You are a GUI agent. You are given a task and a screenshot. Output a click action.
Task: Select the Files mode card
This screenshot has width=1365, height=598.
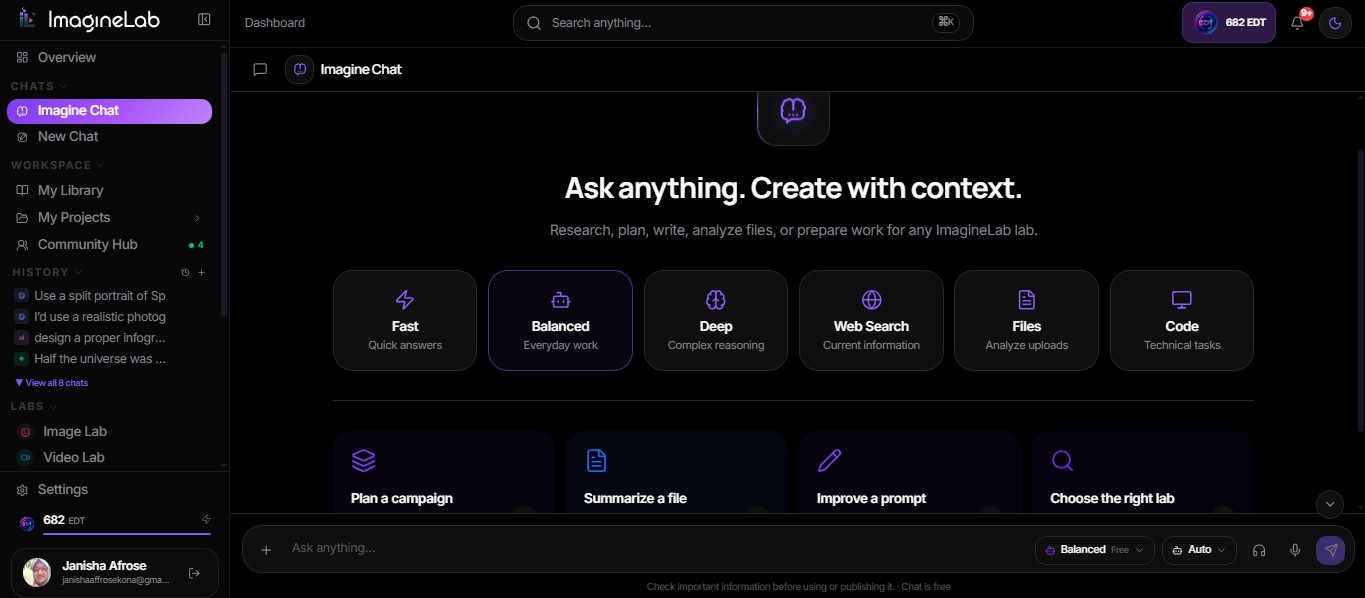tap(1026, 320)
